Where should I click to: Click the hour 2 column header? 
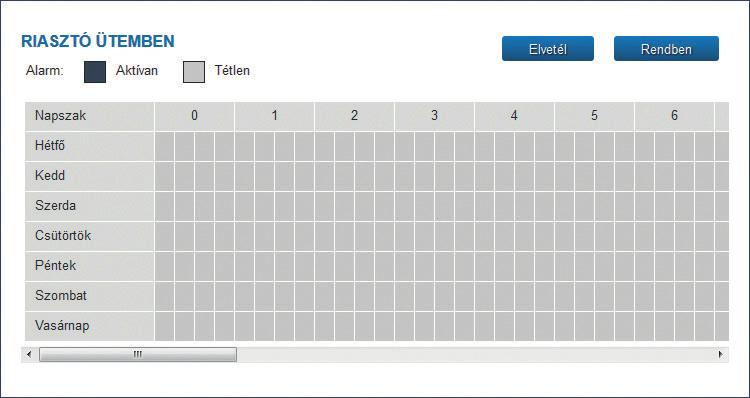[x=354, y=116]
